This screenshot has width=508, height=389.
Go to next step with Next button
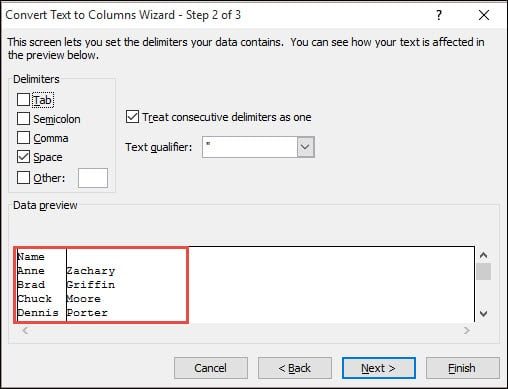coord(379,368)
